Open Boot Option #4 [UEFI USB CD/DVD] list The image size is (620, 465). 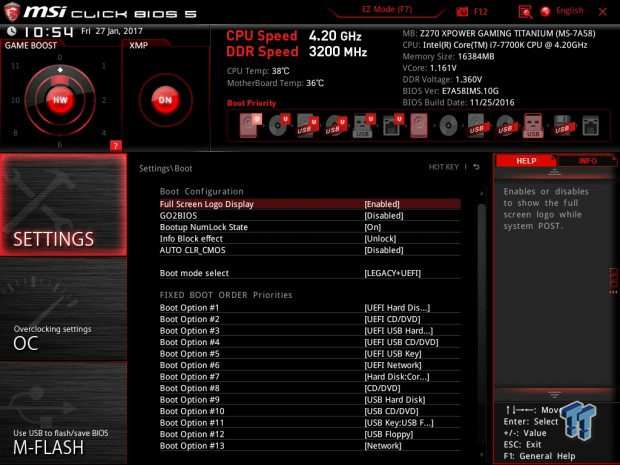coord(401,342)
